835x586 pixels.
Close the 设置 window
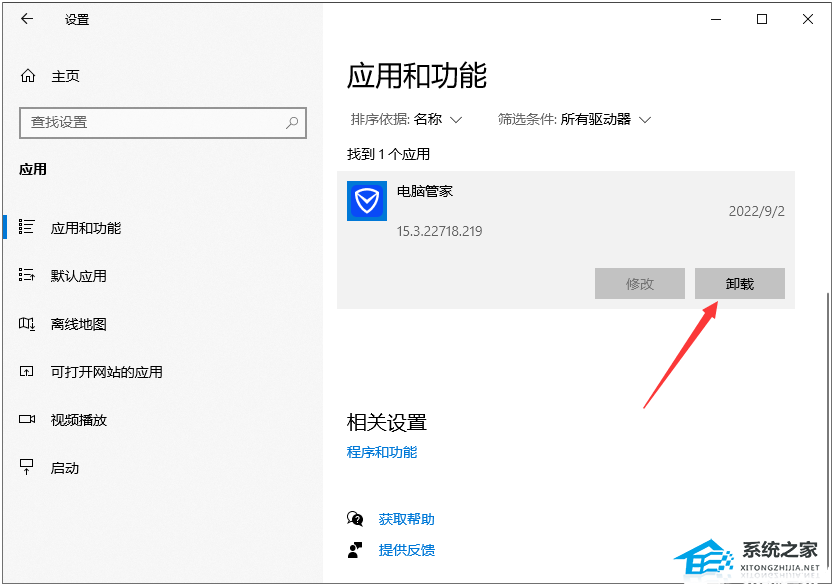coord(808,20)
